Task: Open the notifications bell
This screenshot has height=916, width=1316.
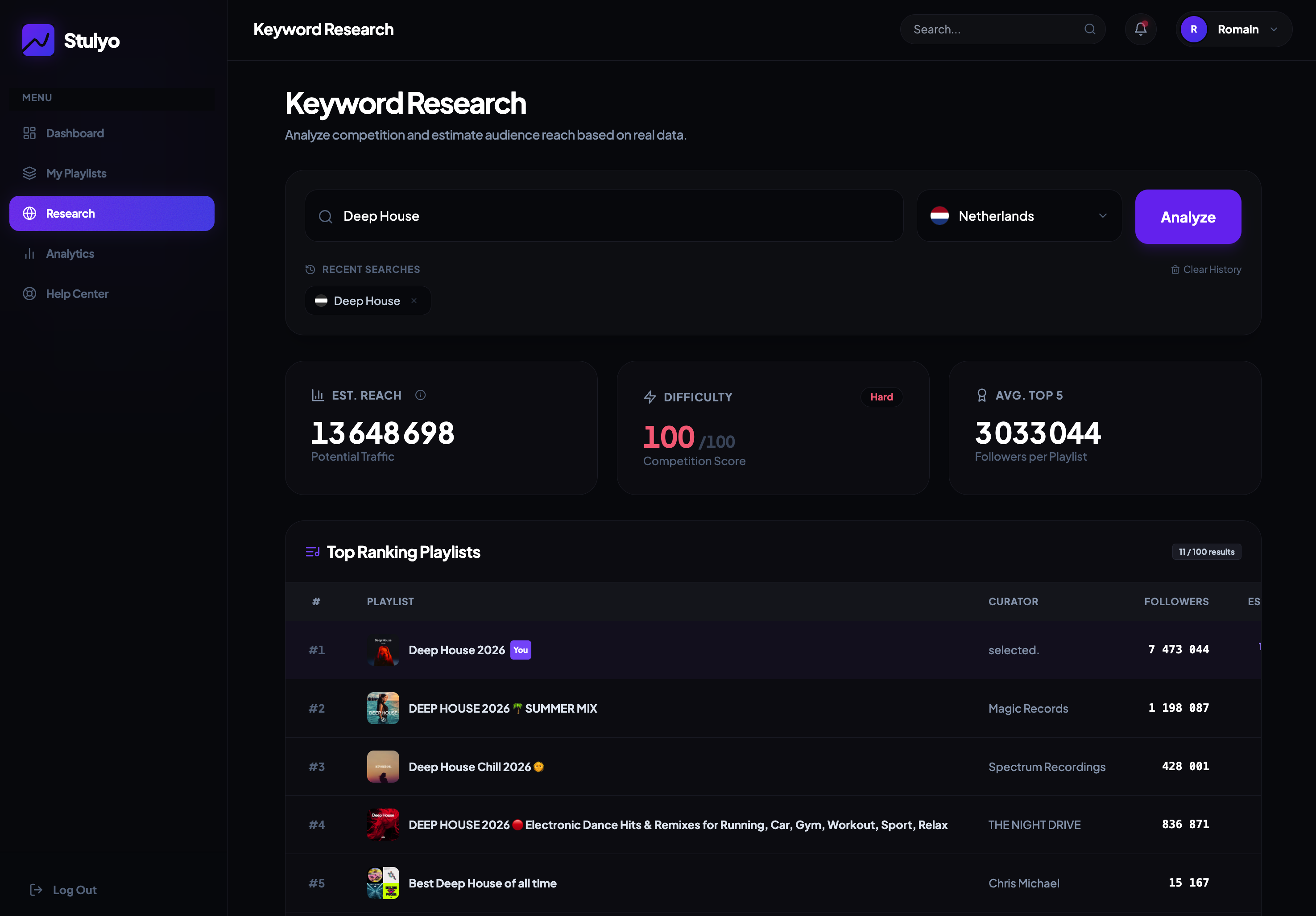Action: (1140, 29)
